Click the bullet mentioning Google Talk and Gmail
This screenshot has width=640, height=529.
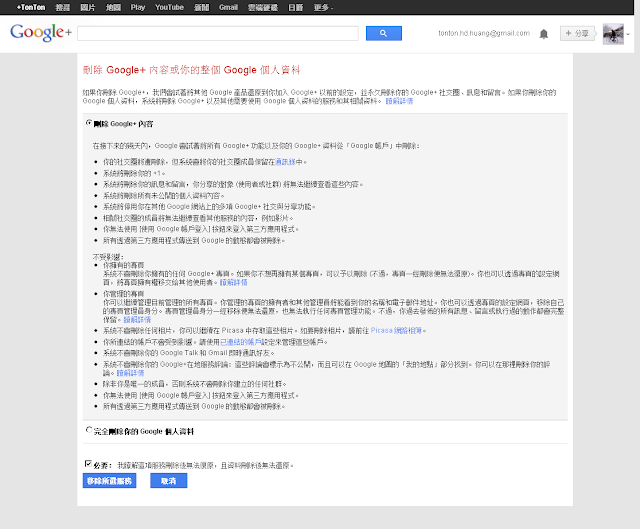189,353
